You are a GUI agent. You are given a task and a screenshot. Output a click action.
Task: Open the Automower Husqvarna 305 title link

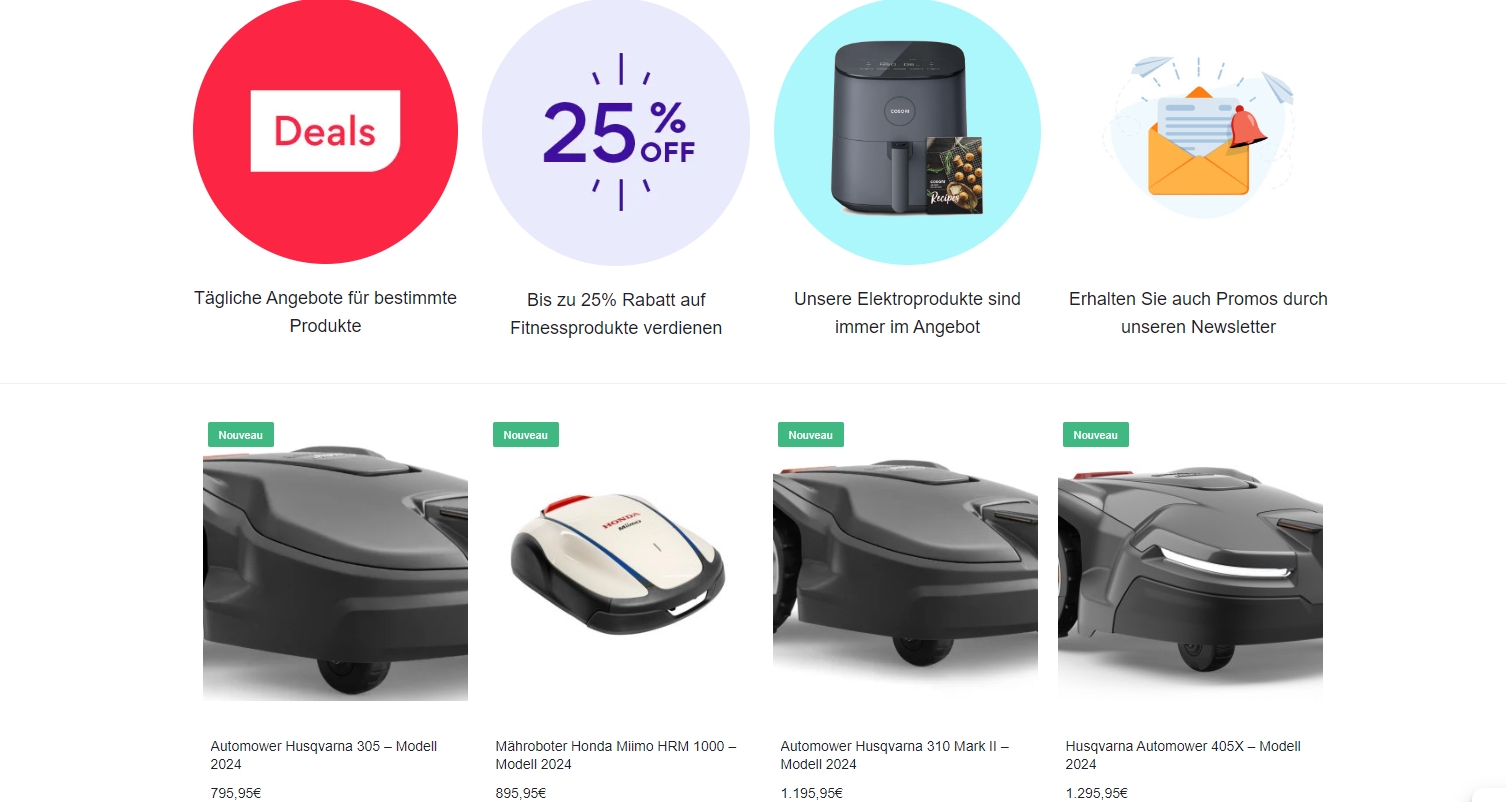click(x=323, y=755)
